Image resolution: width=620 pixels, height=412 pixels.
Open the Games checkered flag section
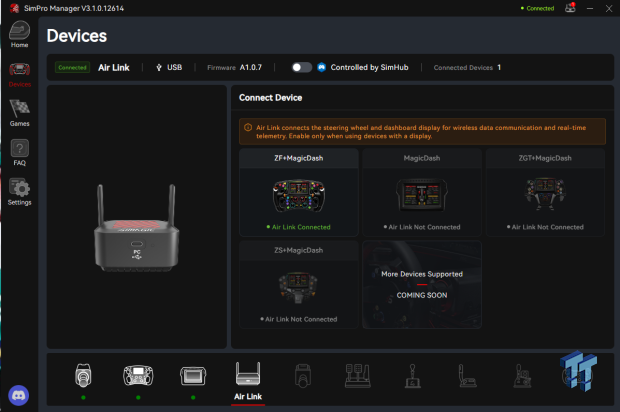click(x=19, y=113)
